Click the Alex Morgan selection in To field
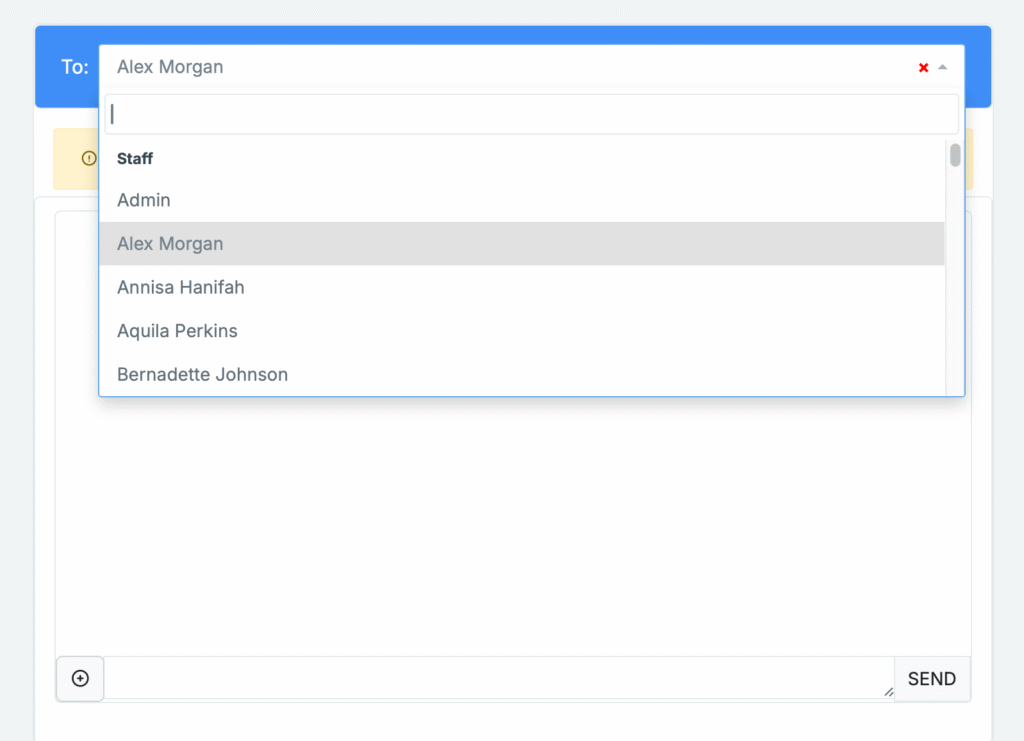Image resolution: width=1024 pixels, height=741 pixels. click(170, 68)
